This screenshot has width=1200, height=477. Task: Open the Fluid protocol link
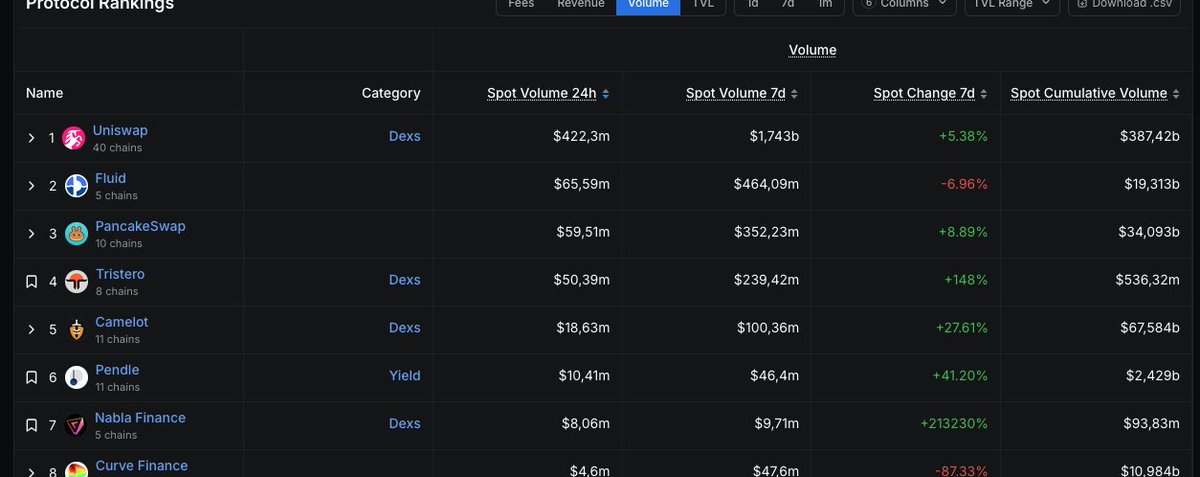click(111, 178)
